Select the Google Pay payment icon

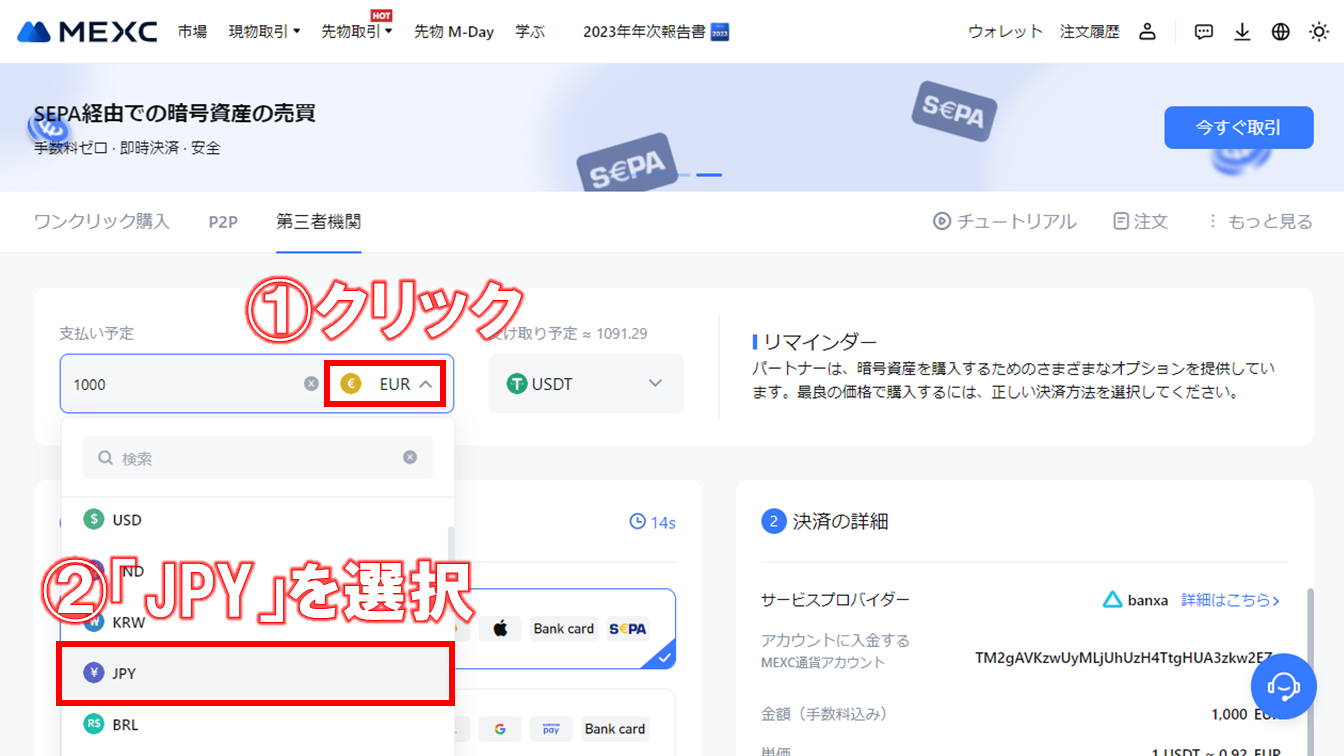(x=499, y=729)
